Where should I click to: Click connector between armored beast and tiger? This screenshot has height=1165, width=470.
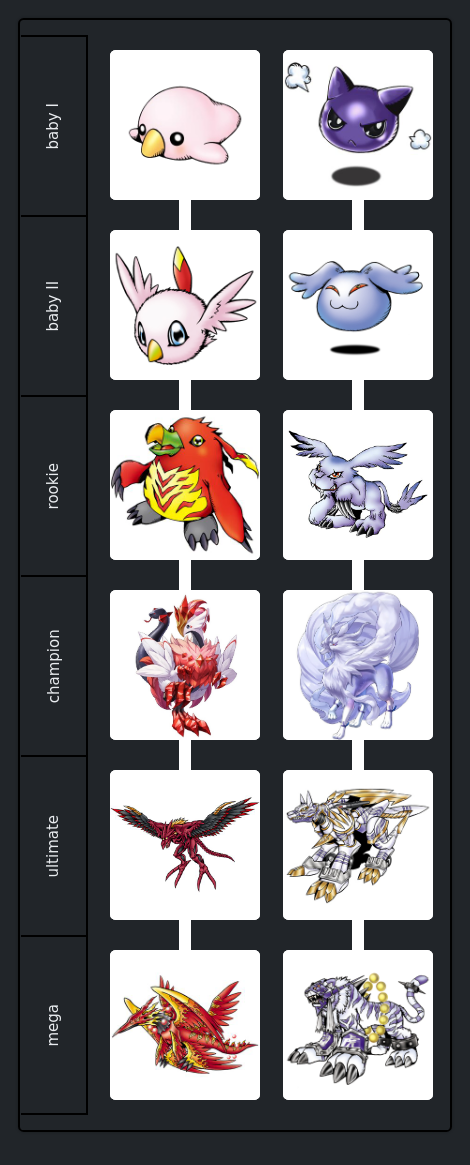[x=358, y=935]
